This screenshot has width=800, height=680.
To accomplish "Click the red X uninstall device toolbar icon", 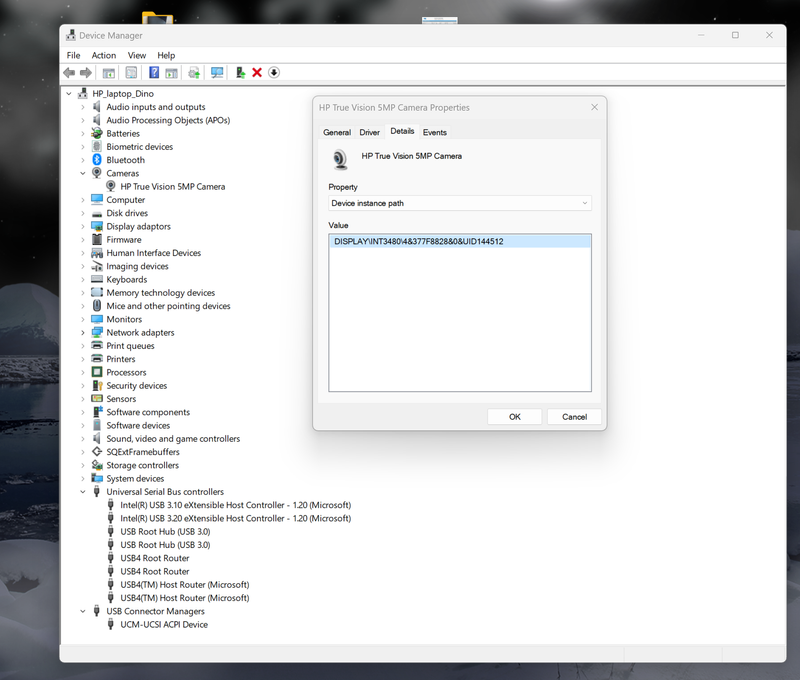I will [x=257, y=73].
